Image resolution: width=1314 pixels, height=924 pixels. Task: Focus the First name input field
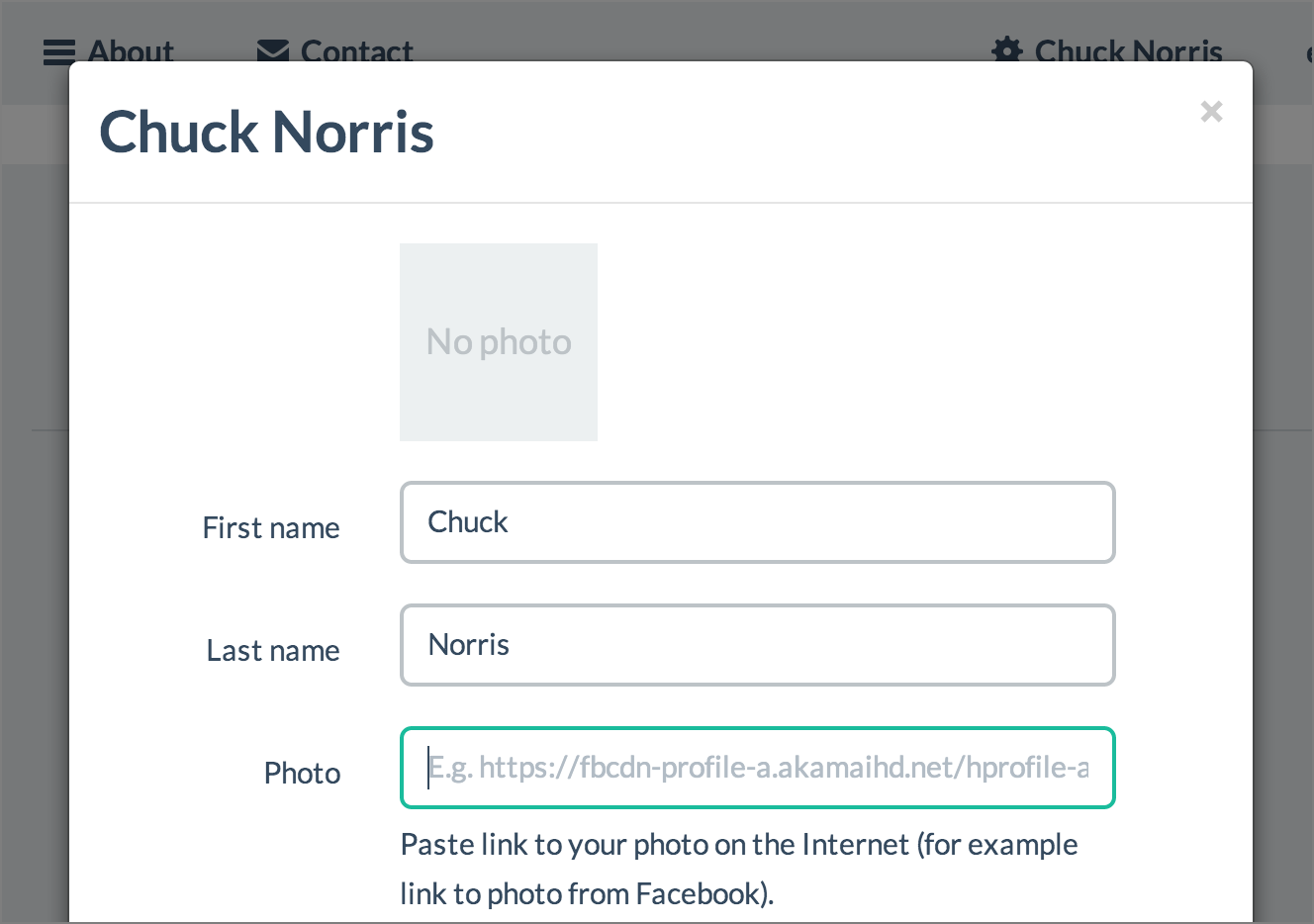pyautogui.click(x=758, y=522)
